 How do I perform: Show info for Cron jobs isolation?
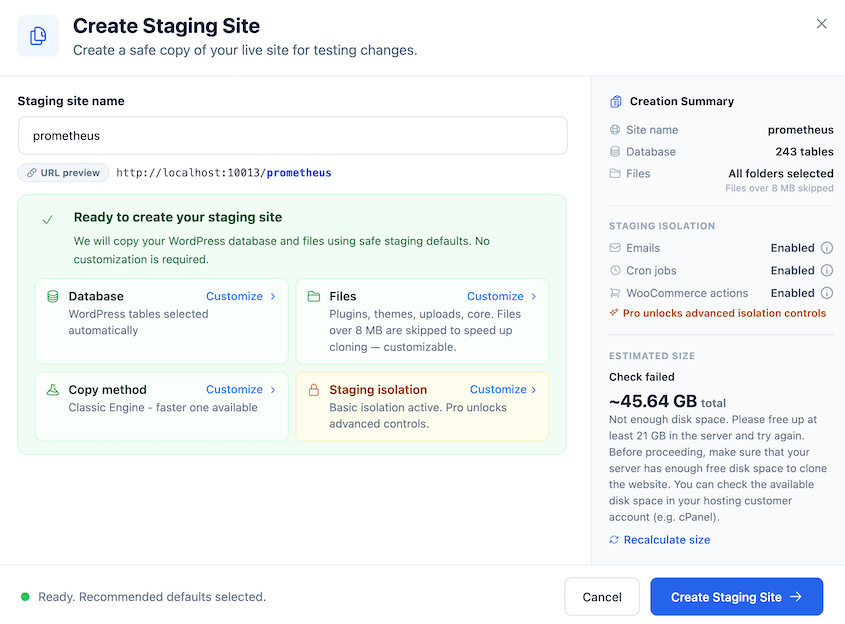[827, 270]
